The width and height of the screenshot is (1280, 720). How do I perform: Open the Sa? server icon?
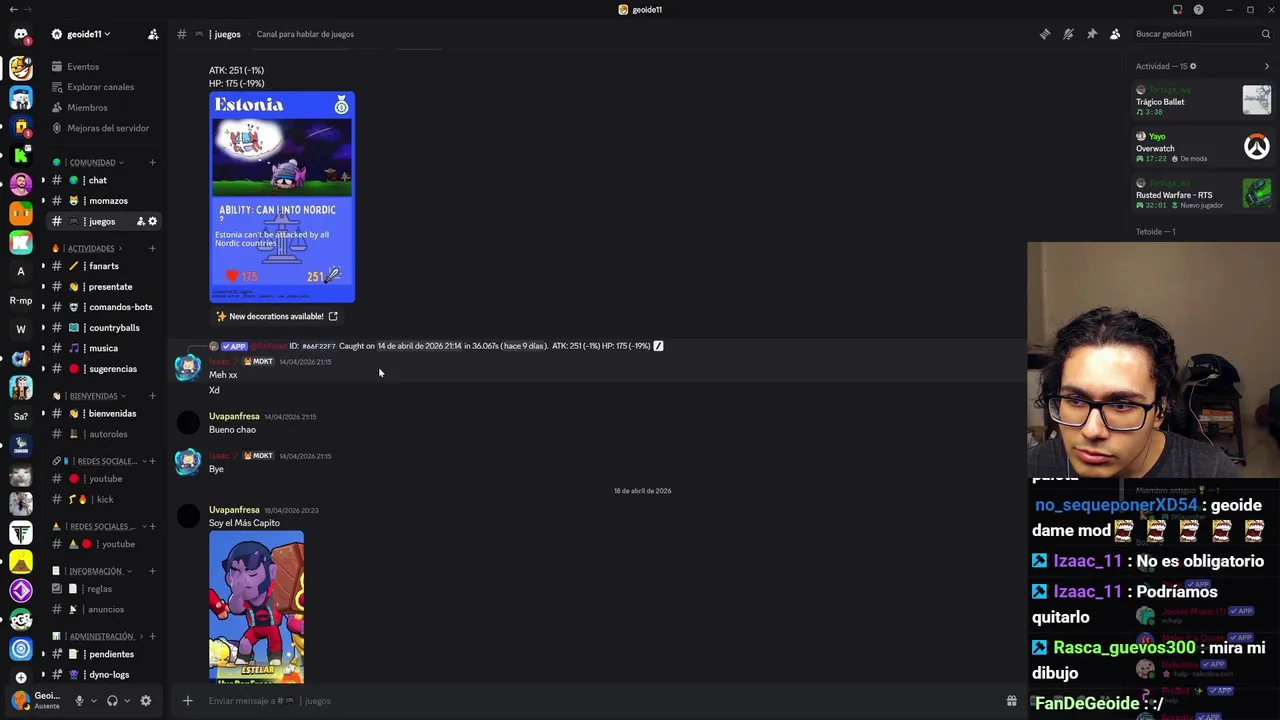21,416
